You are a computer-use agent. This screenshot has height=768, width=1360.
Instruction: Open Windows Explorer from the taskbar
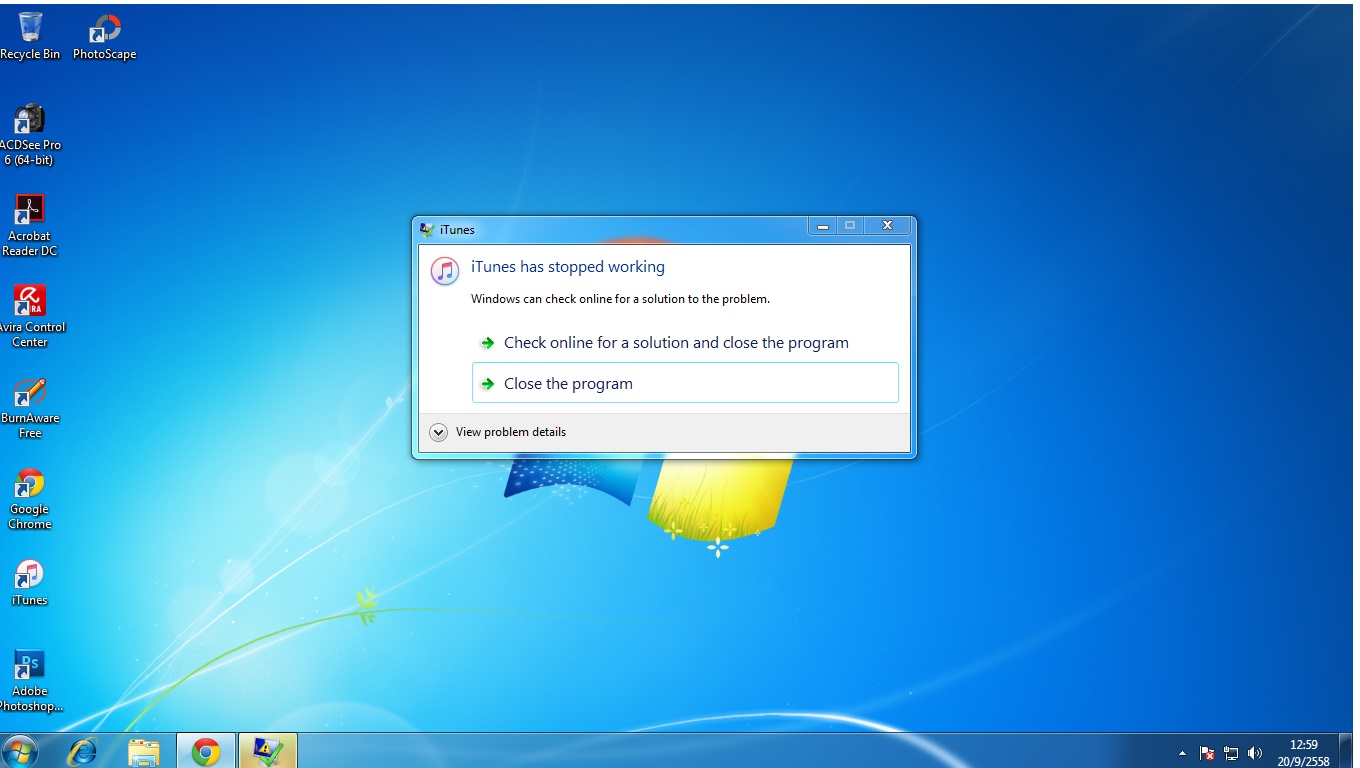point(145,751)
